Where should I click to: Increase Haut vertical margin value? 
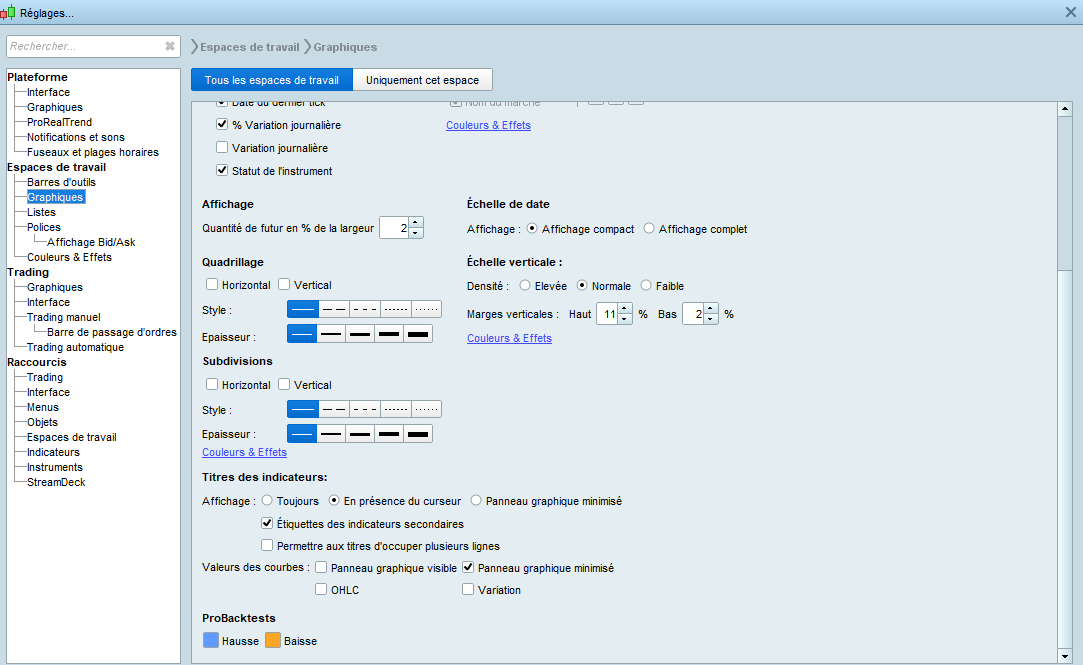[624, 308]
